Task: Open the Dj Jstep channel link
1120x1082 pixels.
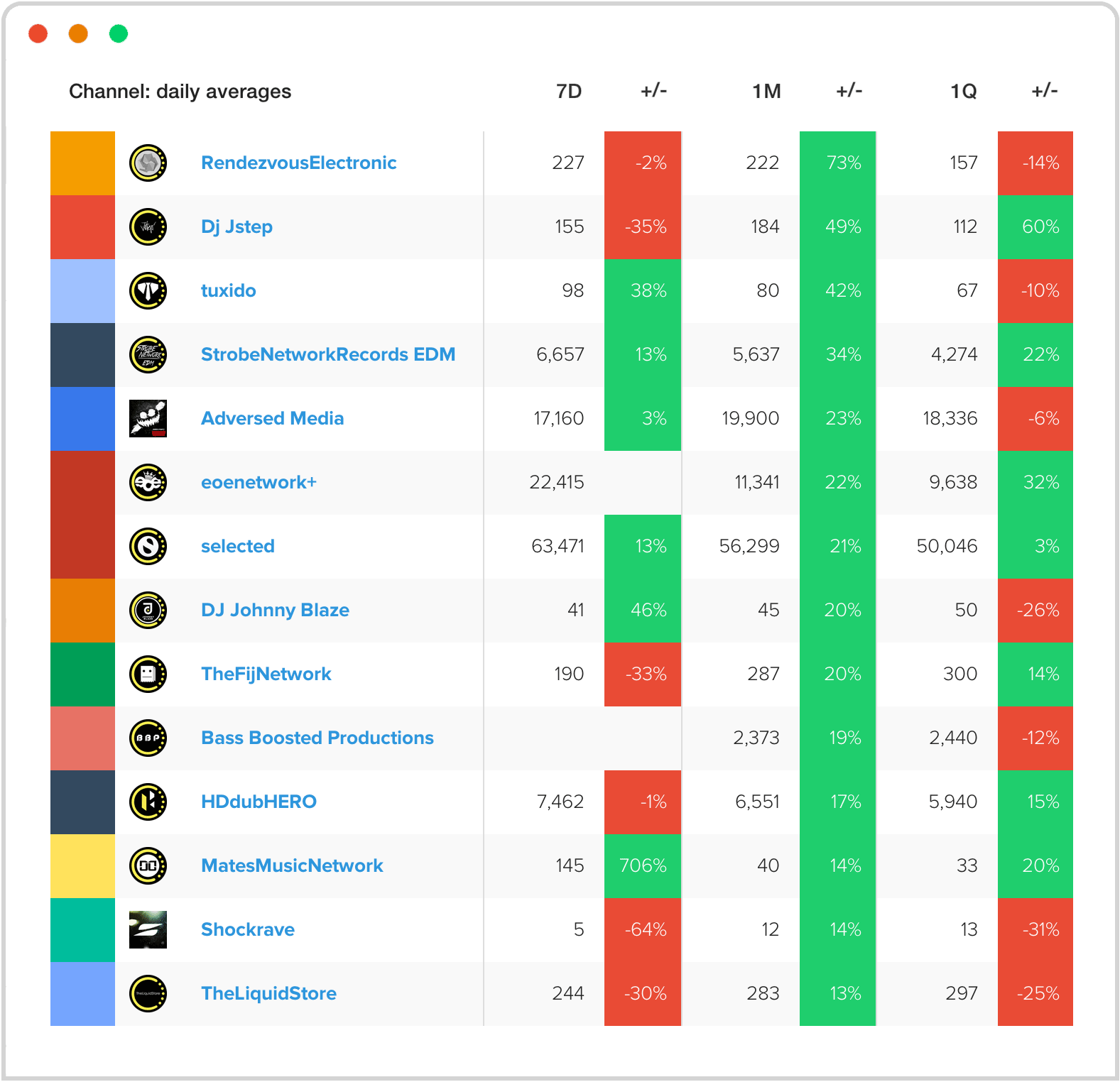Action: click(x=236, y=227)
